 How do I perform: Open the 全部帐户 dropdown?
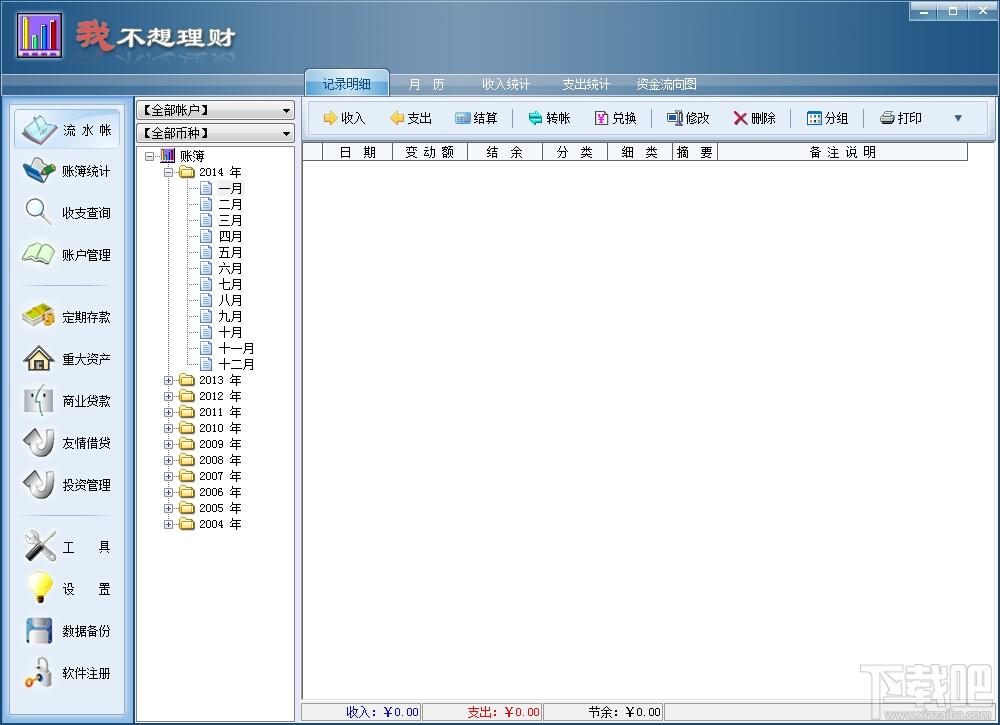pyautogui.click(x=216, y=110)
